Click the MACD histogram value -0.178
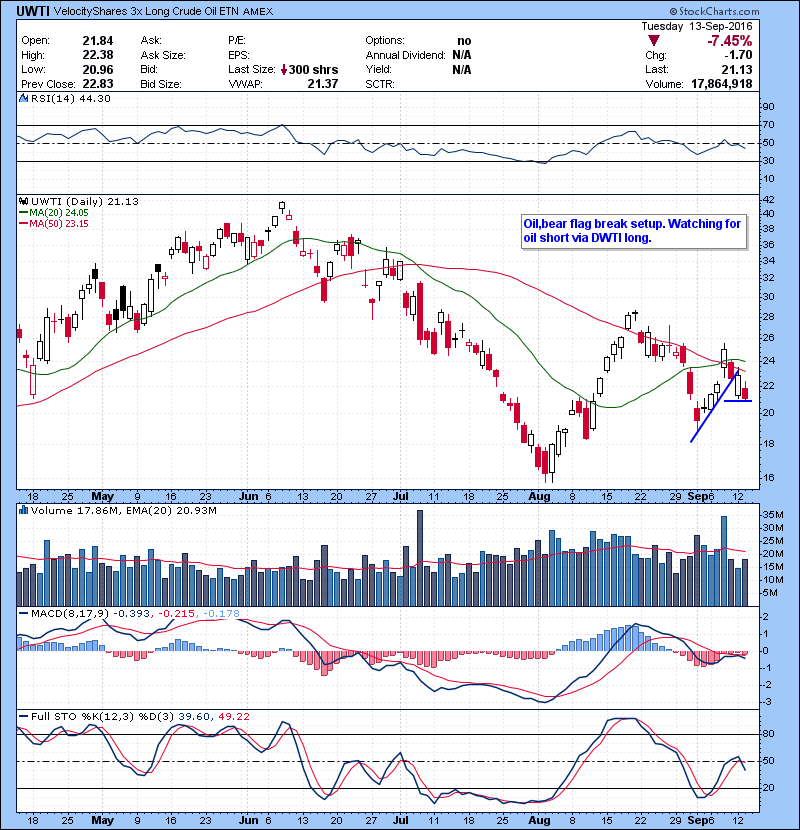800x830 pixels. [x=221, y=614]
